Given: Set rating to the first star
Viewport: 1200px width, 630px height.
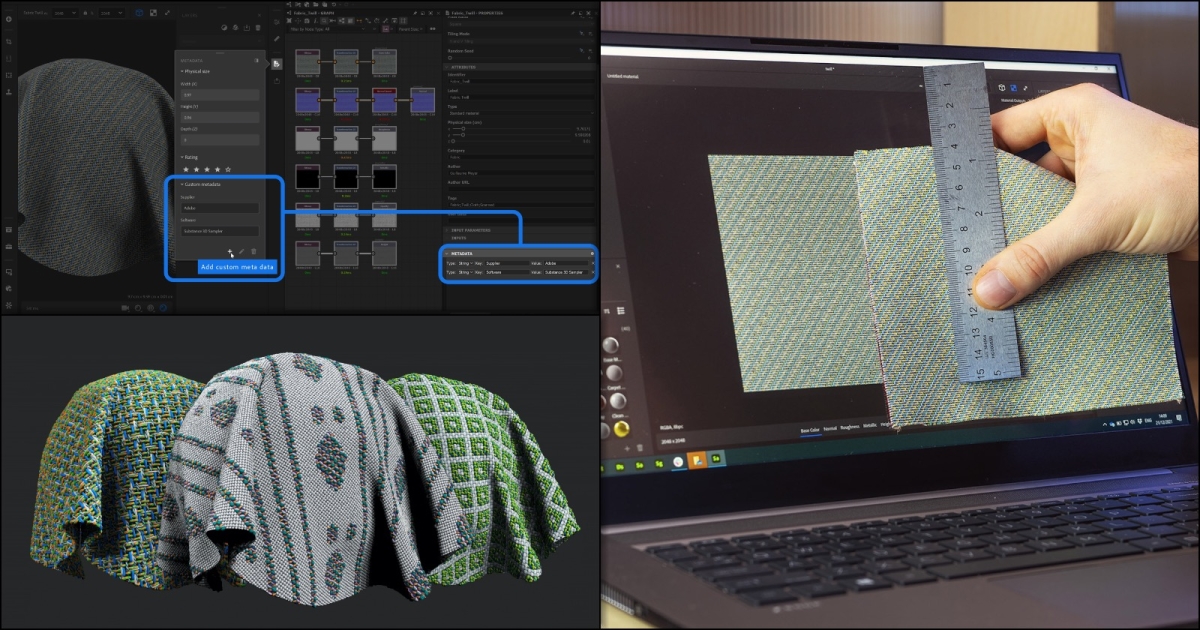Looking at the screenshot, I should 184,169.
